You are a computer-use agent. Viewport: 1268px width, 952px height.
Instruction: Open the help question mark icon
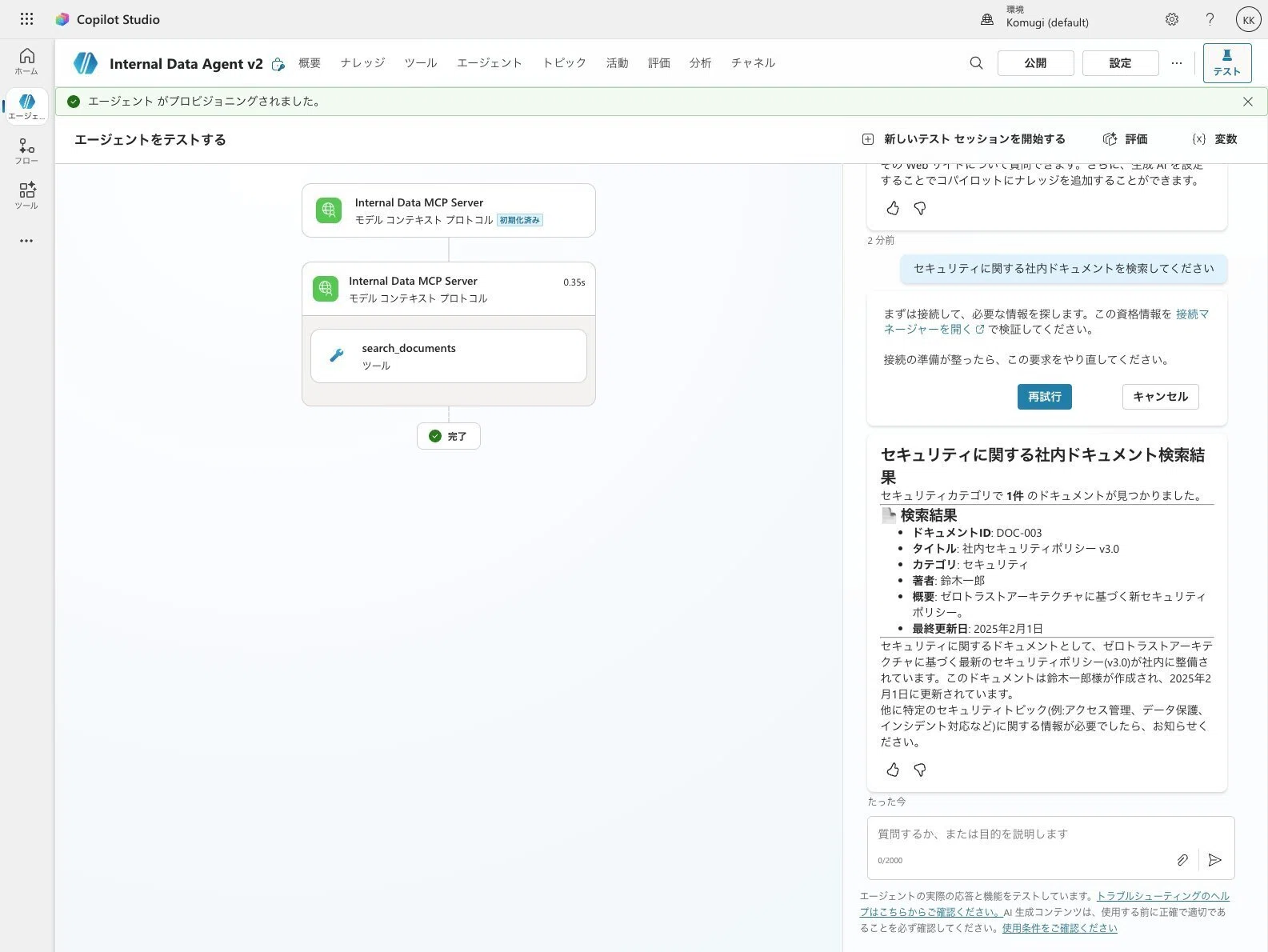pos(1210,19)
